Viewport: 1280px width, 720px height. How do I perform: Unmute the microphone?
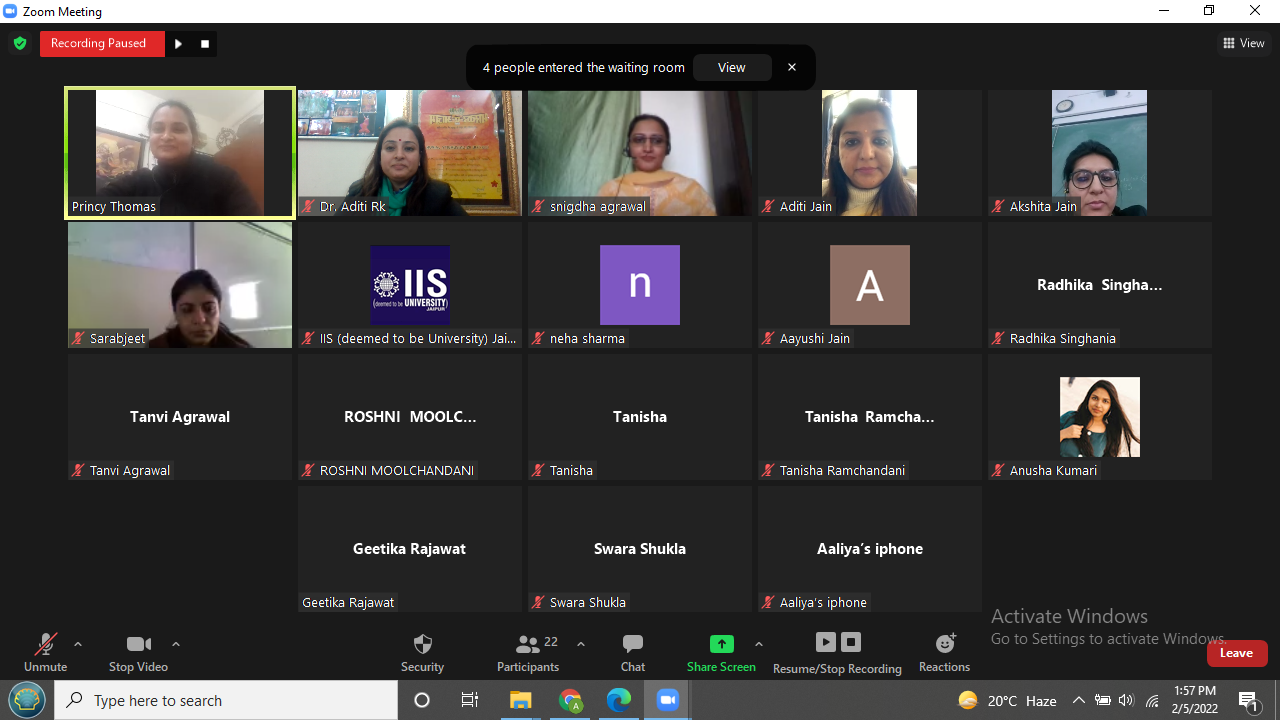[x=45, y=652]
